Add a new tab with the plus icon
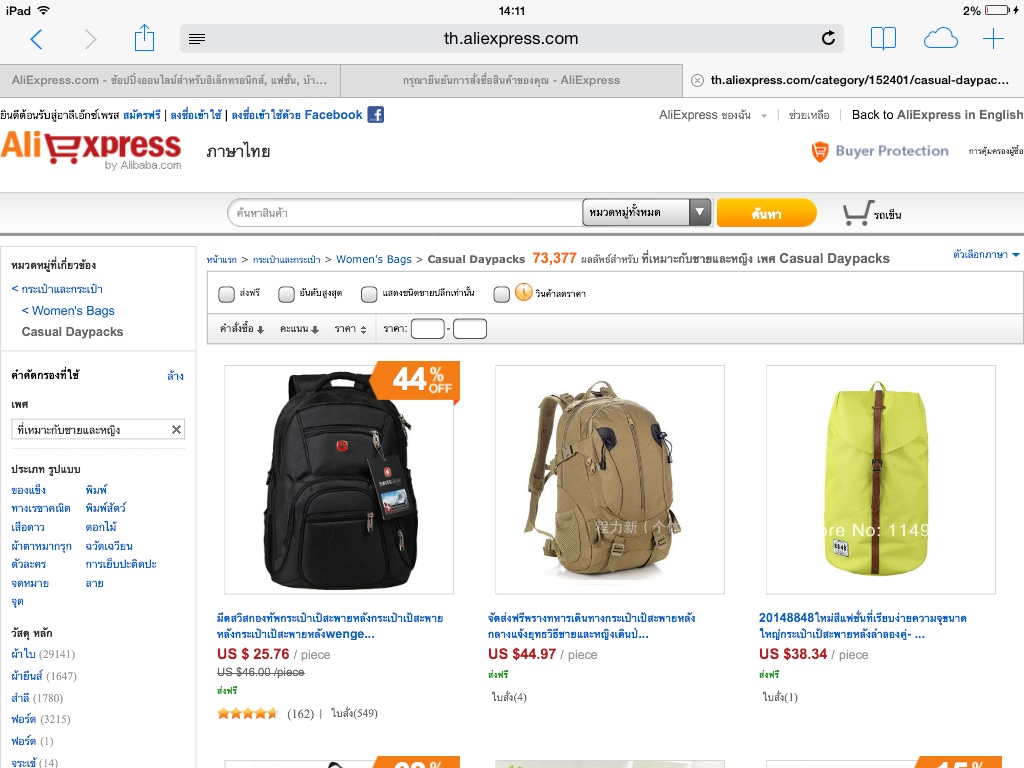Viewport: 1024px width, 768px height. tap(993, 39)
